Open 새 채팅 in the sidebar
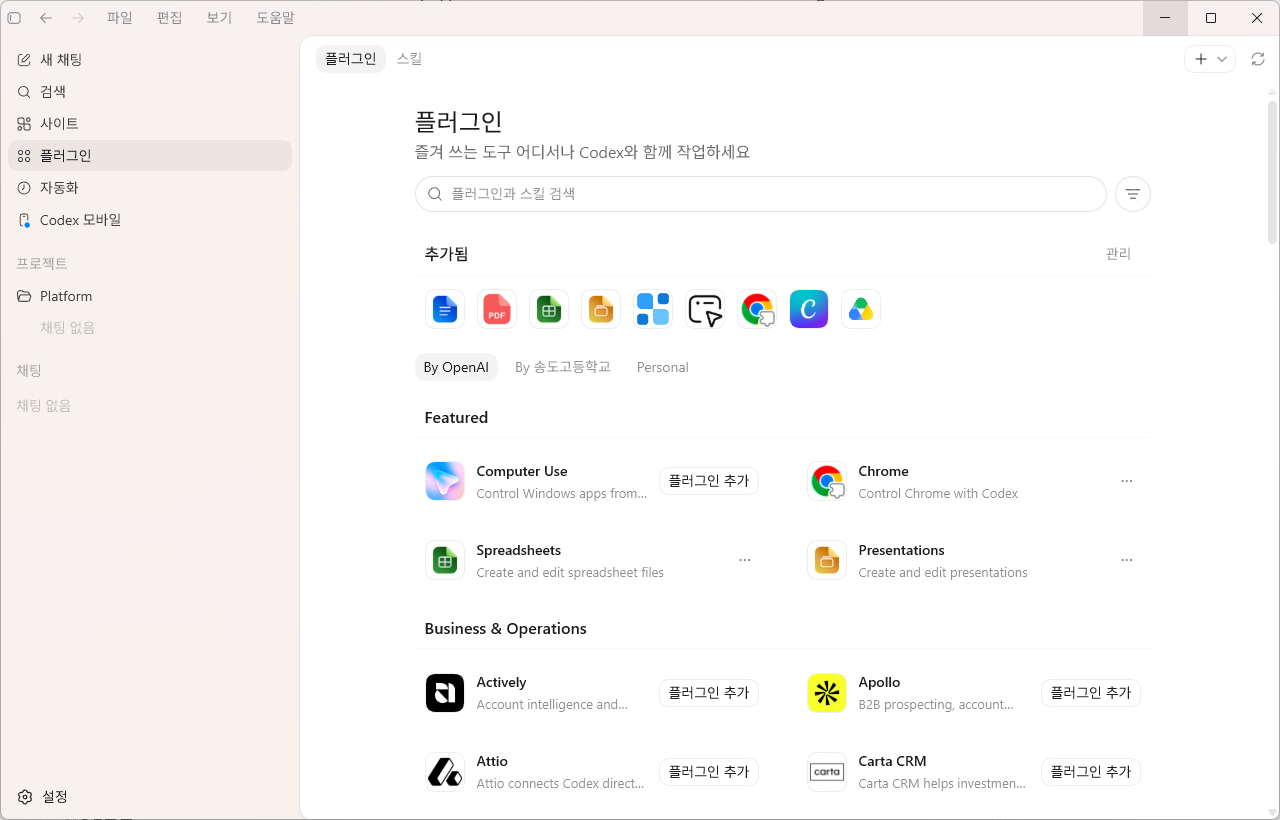This screenshot has height=820, width=1280. [150, 60]
